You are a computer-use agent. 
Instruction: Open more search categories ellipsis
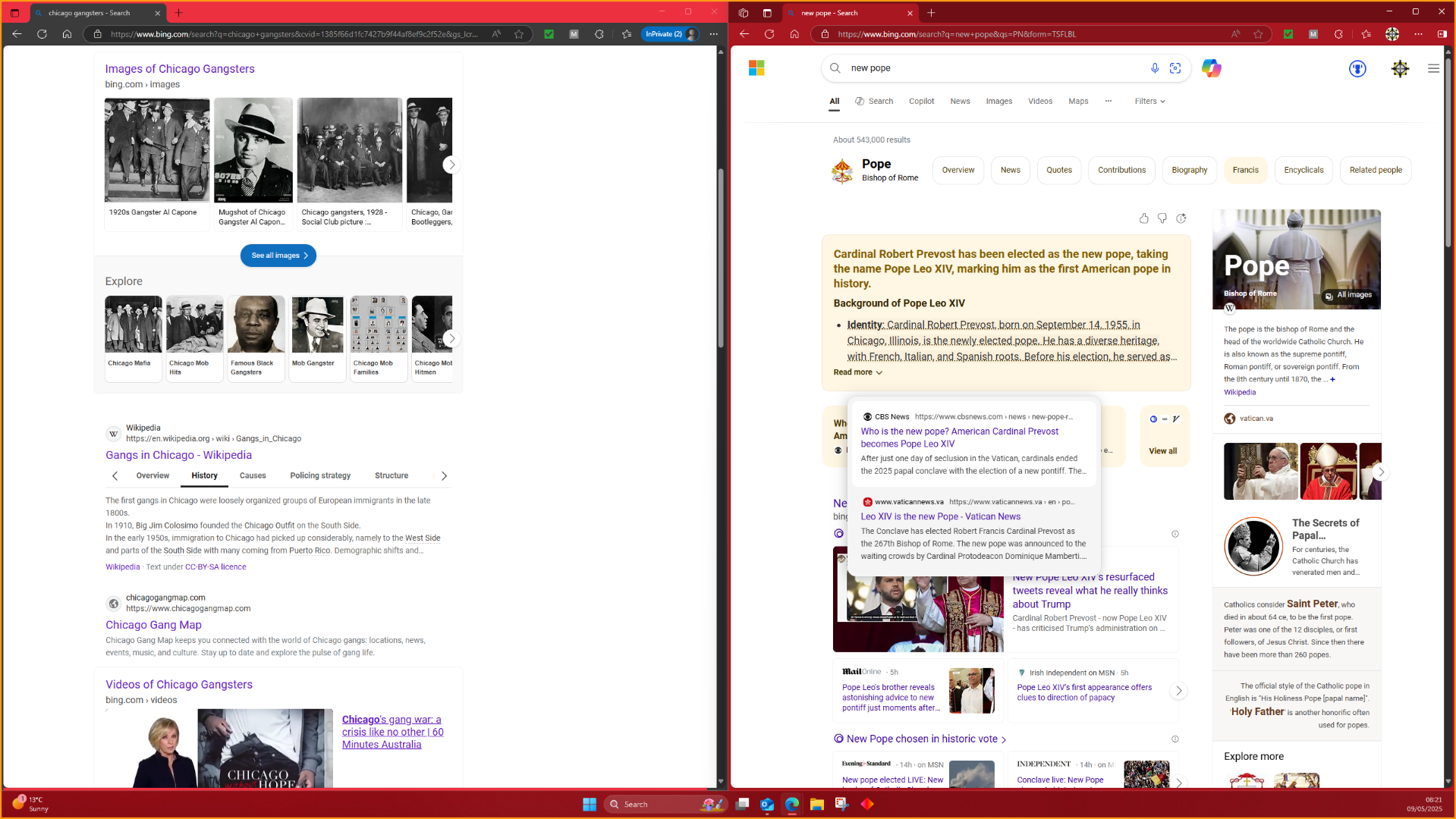point(1108,101)
